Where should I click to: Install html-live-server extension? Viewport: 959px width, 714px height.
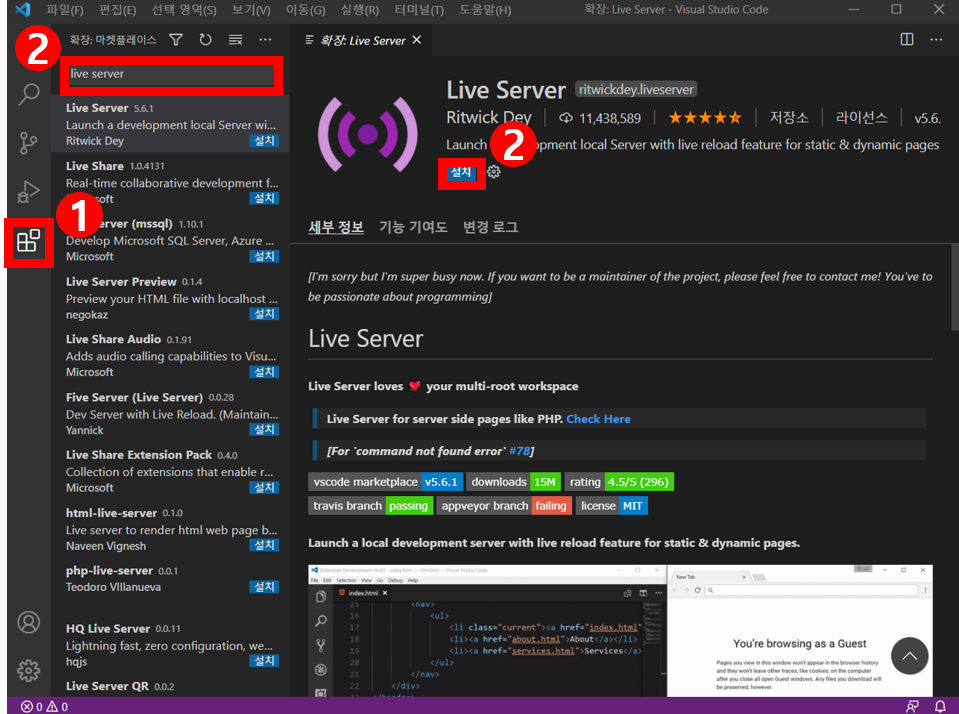click(x=264, y=545)
